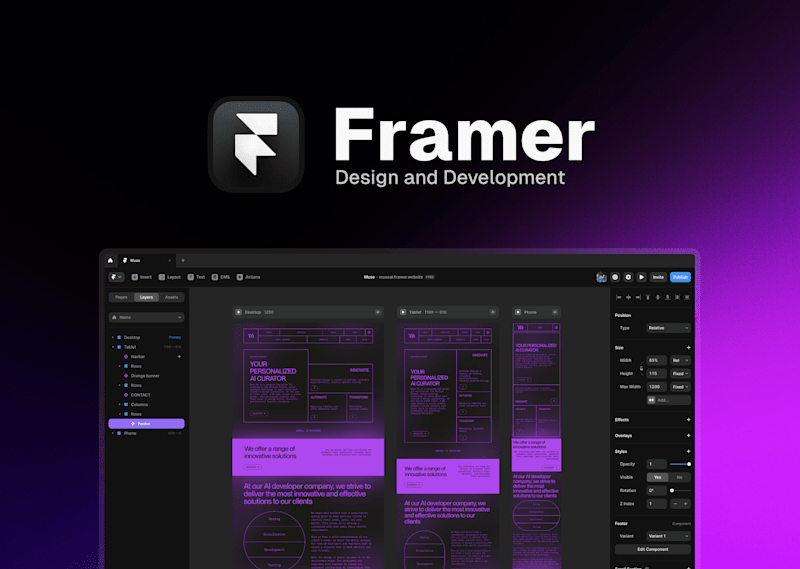This screenshot has height=569, width=800.
Task: Click the add icon on Tablet breakpoint header
Action: (492, 312)
